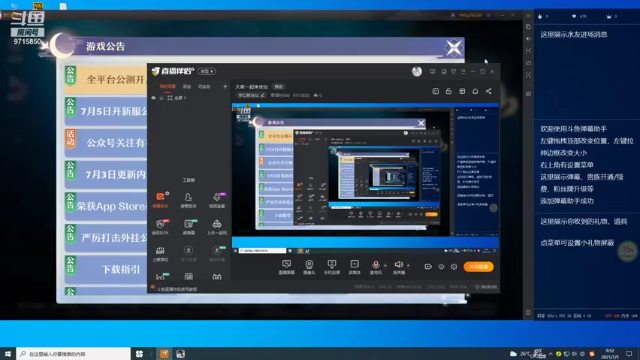Switch to the second scene tab

(x=187, y=87)
